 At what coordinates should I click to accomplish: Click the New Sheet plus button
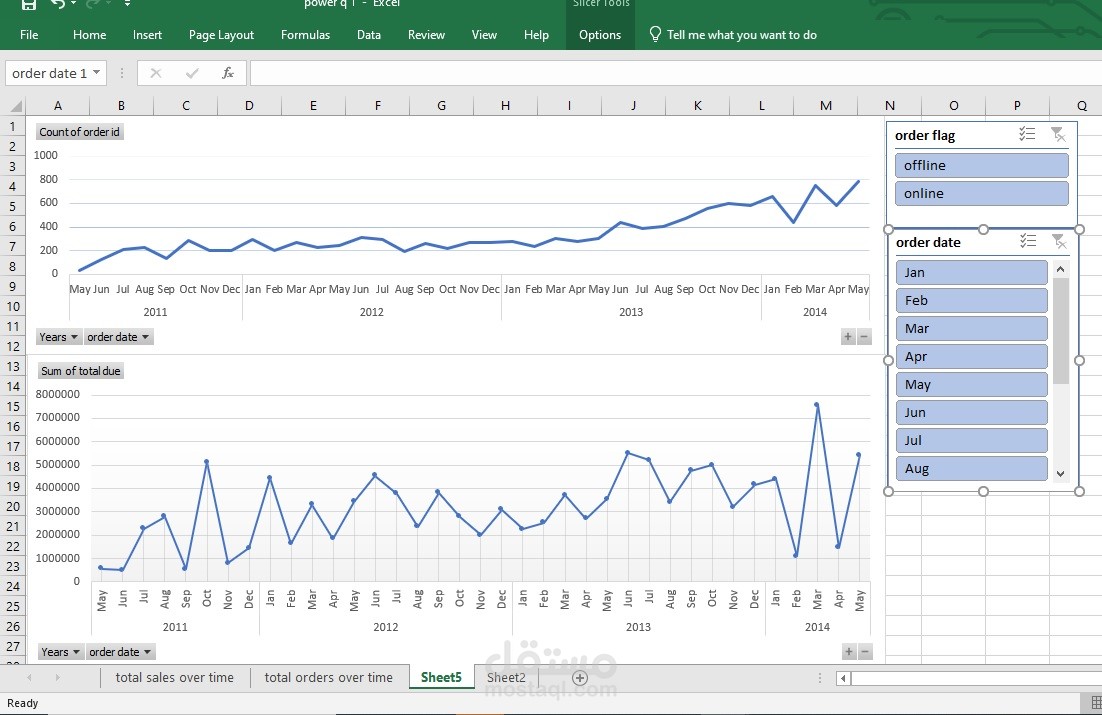tap(579, 677)
